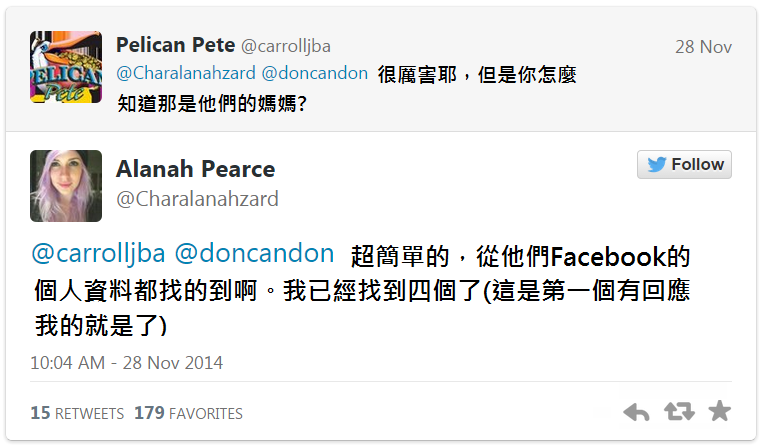The width and height of the screenshot is (763, 448).
Task: Retweet this tweet using retweet icon
Action: (679, 412)
